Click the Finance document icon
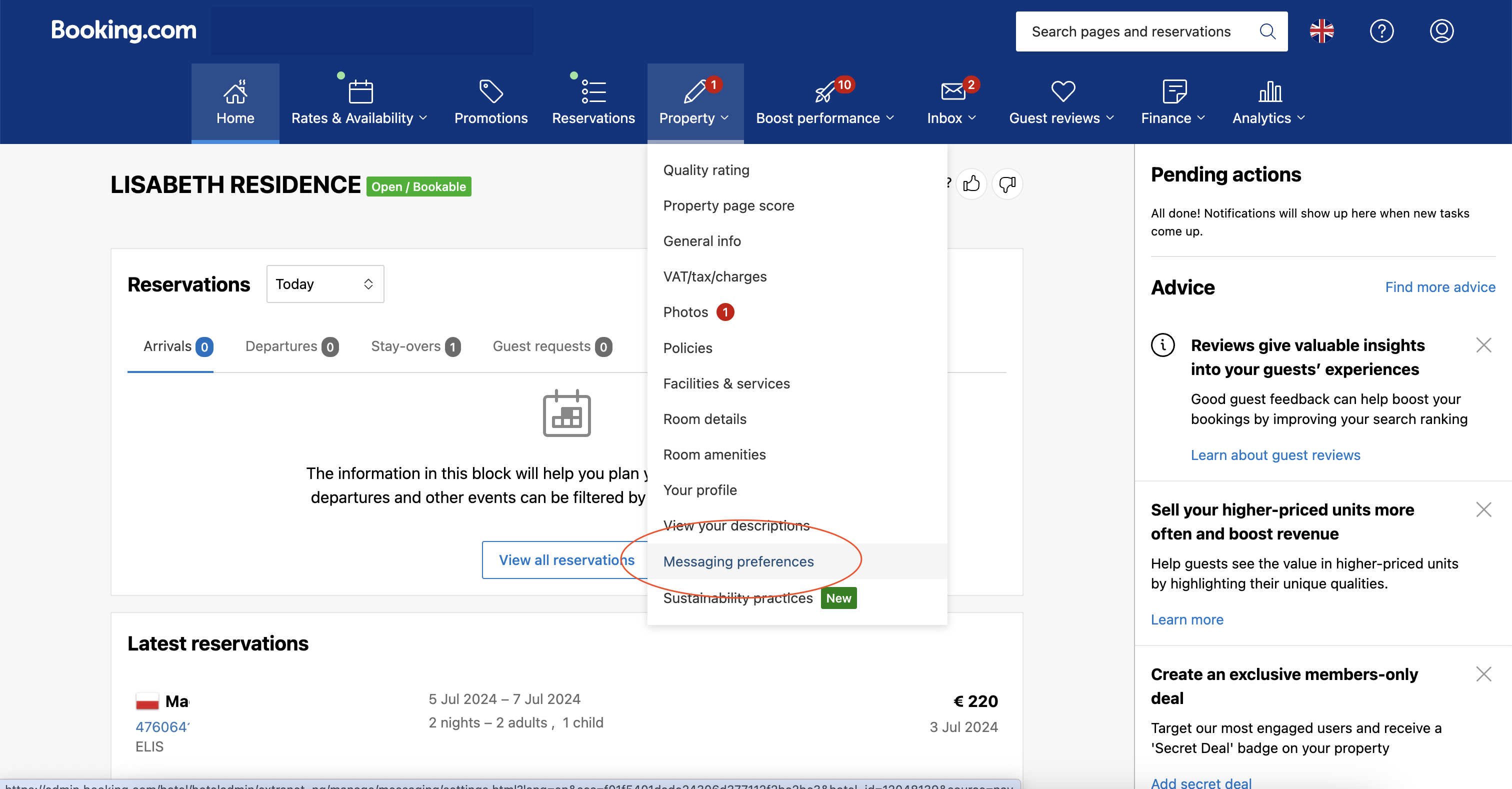The height and width of the screenshot is (789, 1512). pyautogui.click(x=1174, y=91)
